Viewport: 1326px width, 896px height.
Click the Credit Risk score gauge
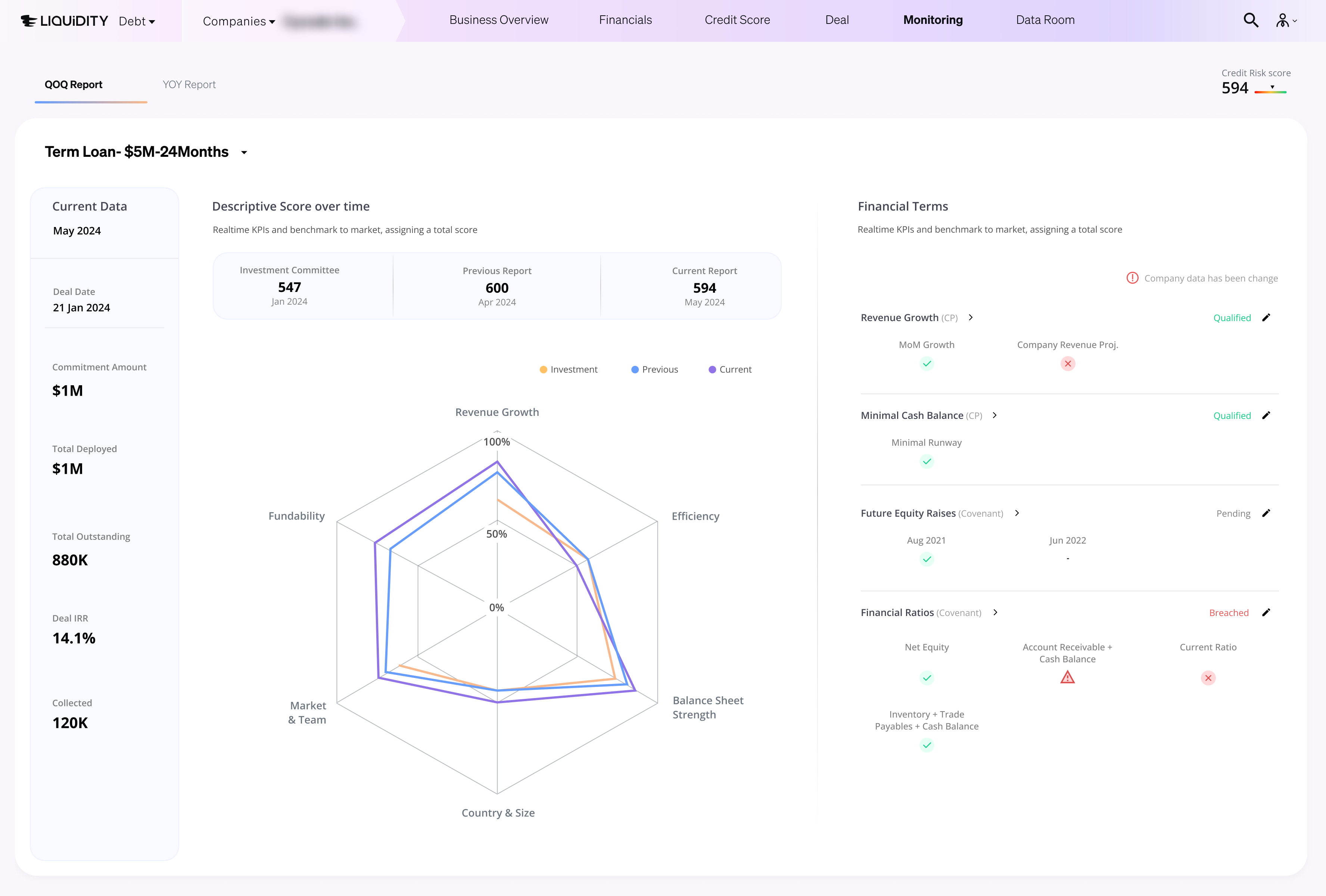coord(1270,90)
